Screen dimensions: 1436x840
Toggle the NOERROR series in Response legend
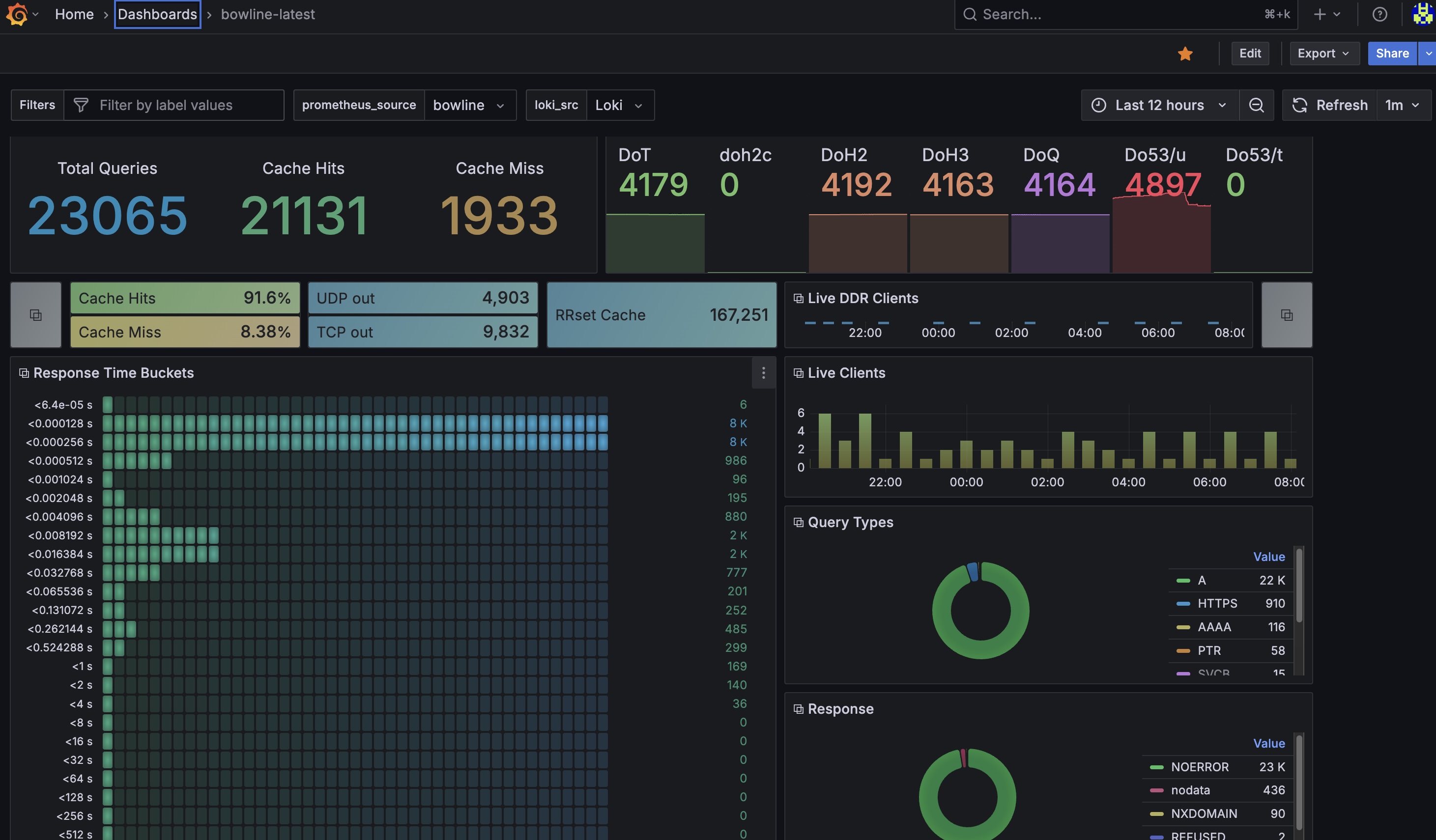(1200, 767)
